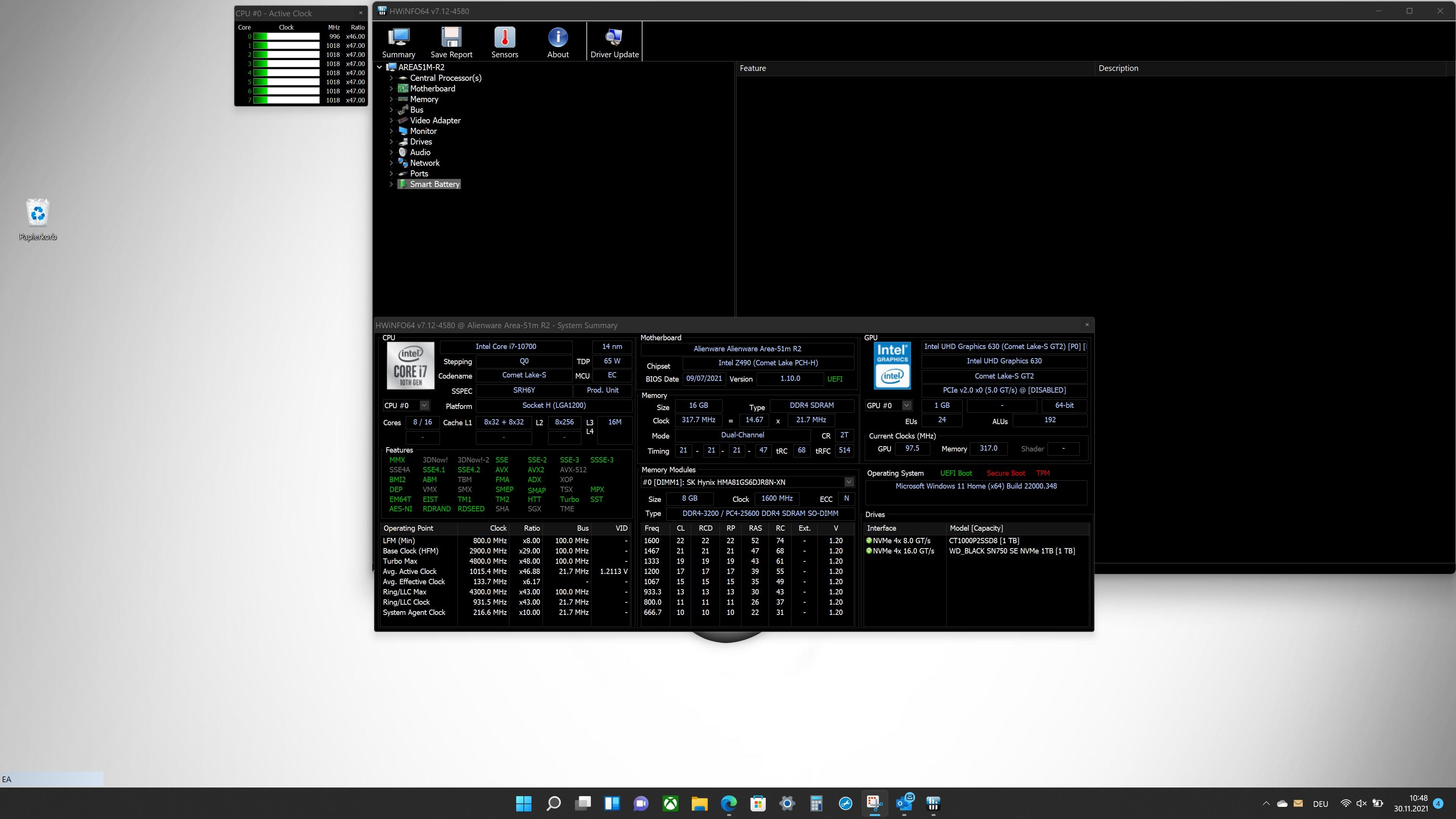Close the CPU #0 Active Clock panel
The height and width of the screenshot is (819, 1456).
(361, 13)
